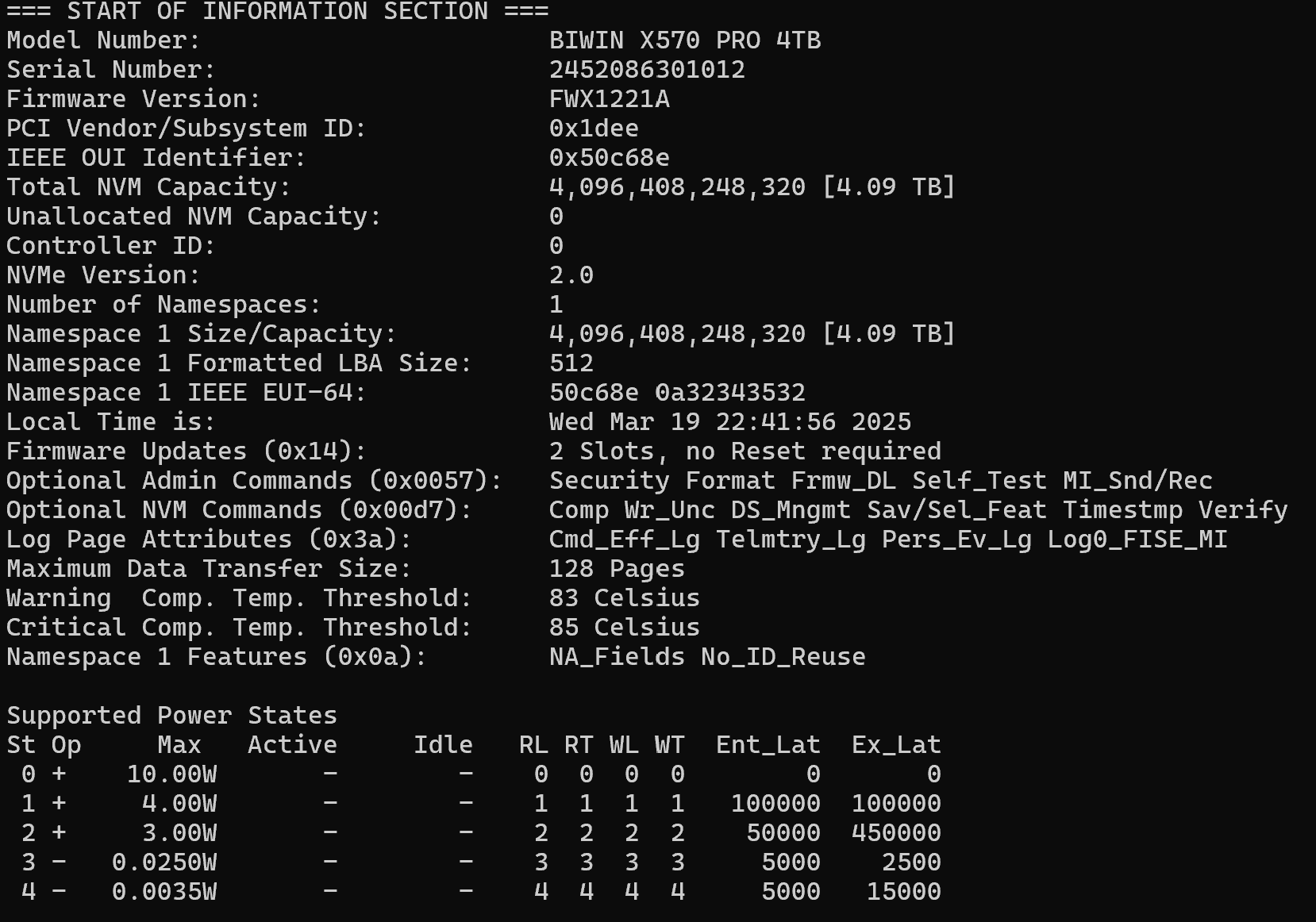
Task: Click the PCI vendor ID 0x1dee
Action: tap(594, 129)
